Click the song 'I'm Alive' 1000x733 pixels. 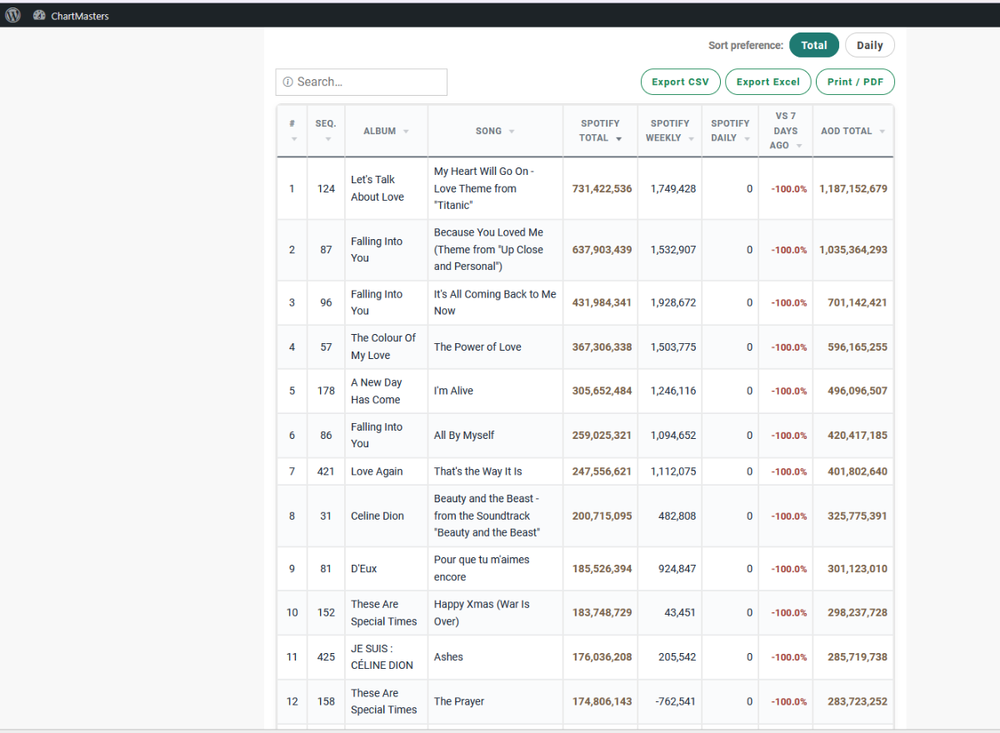tap(453, 390)
